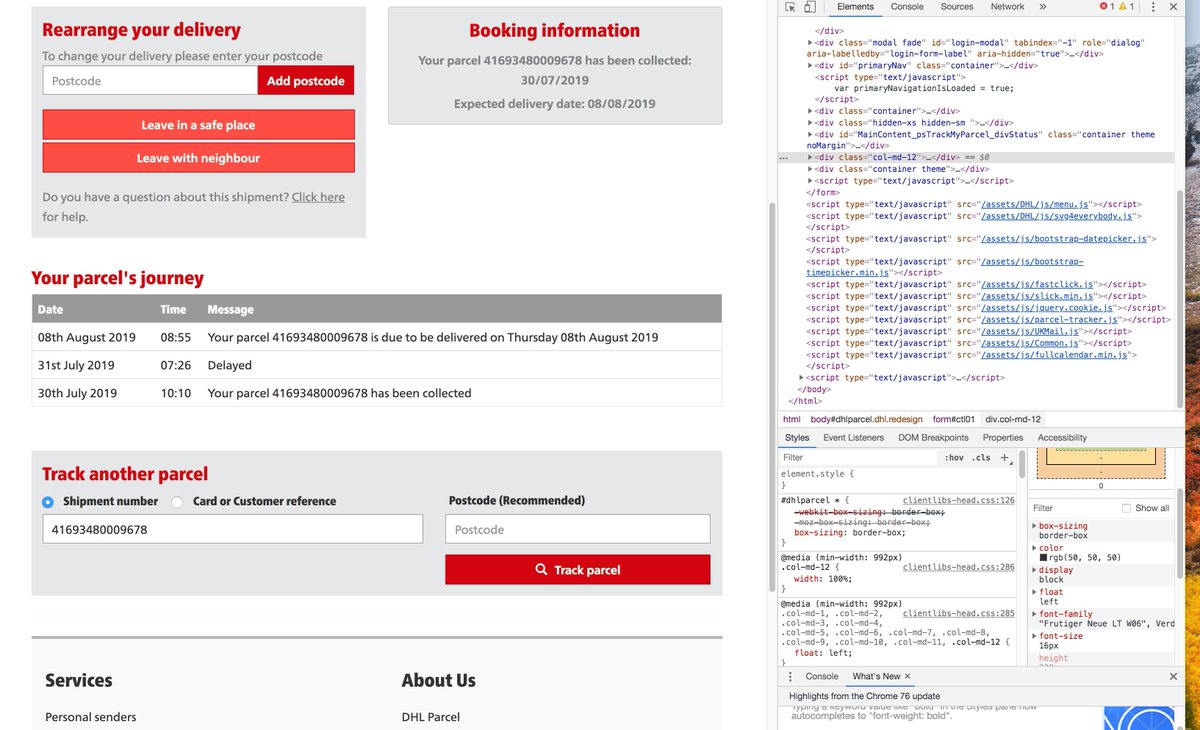Expand the box-sizing computed property
1200x730 pixels.
coord(1035,526)
